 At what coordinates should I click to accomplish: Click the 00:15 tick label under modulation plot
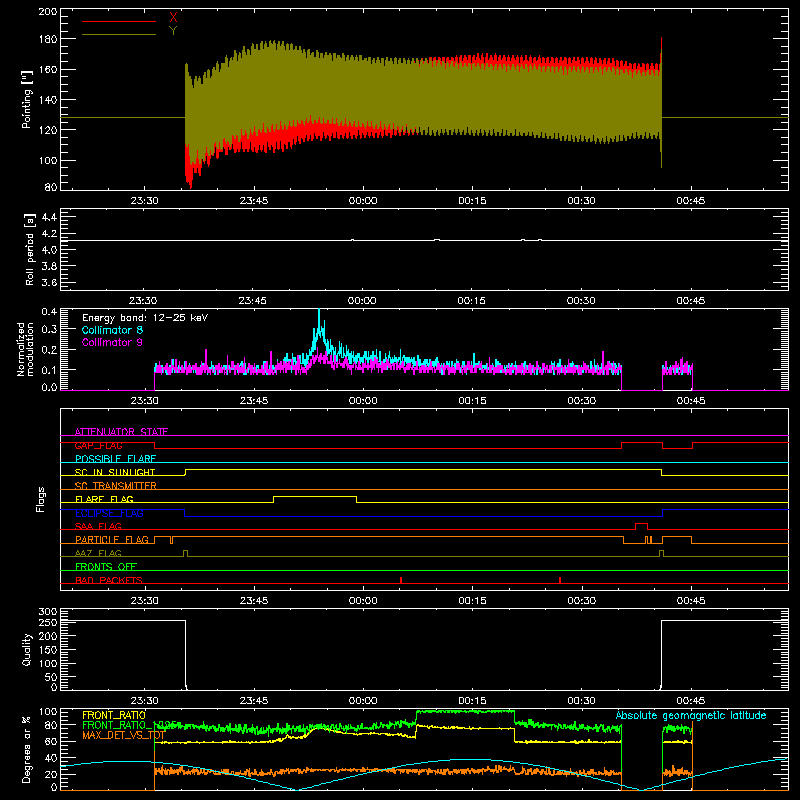(x=472, y=401)
